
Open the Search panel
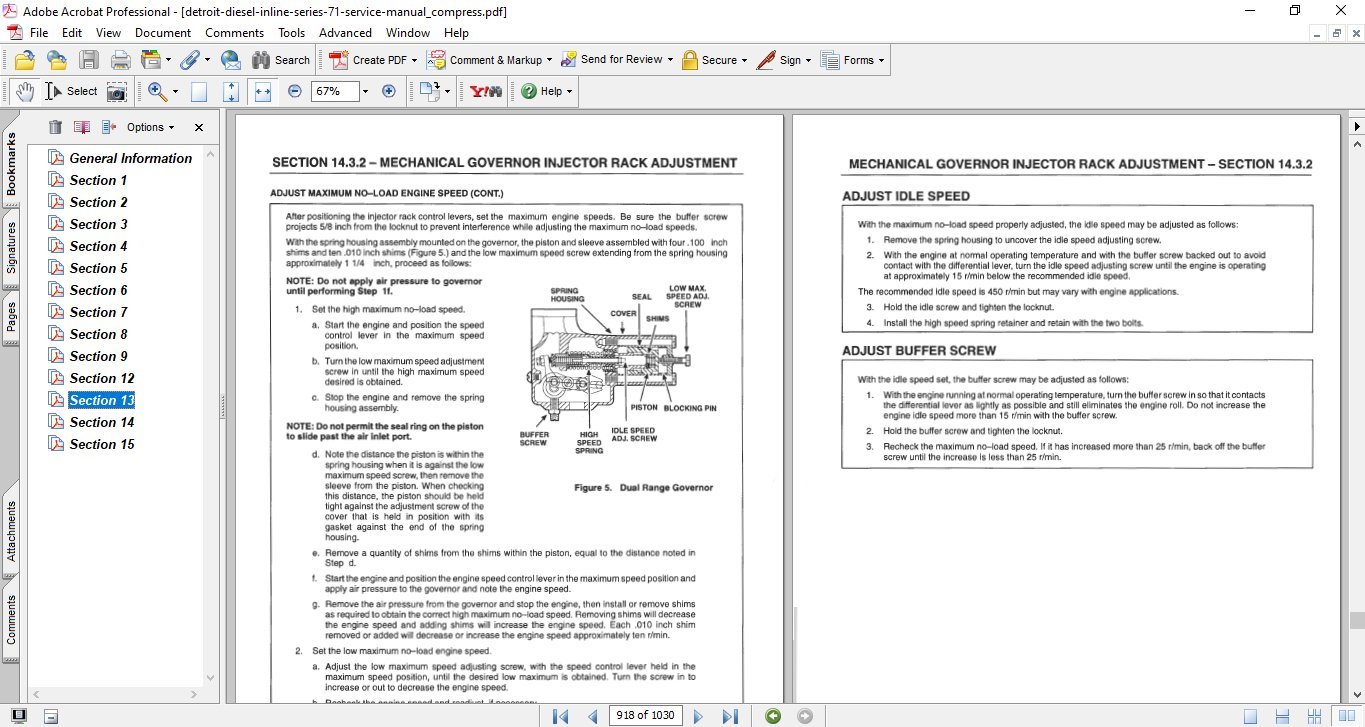pos(282,59)
